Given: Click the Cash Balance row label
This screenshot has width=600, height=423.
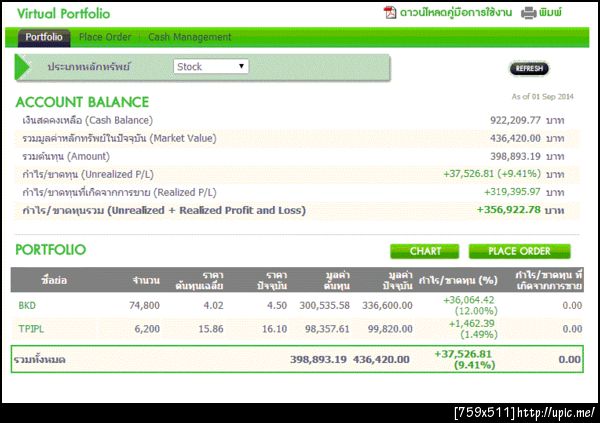Looking at the screenshot, I should (87, 120).
